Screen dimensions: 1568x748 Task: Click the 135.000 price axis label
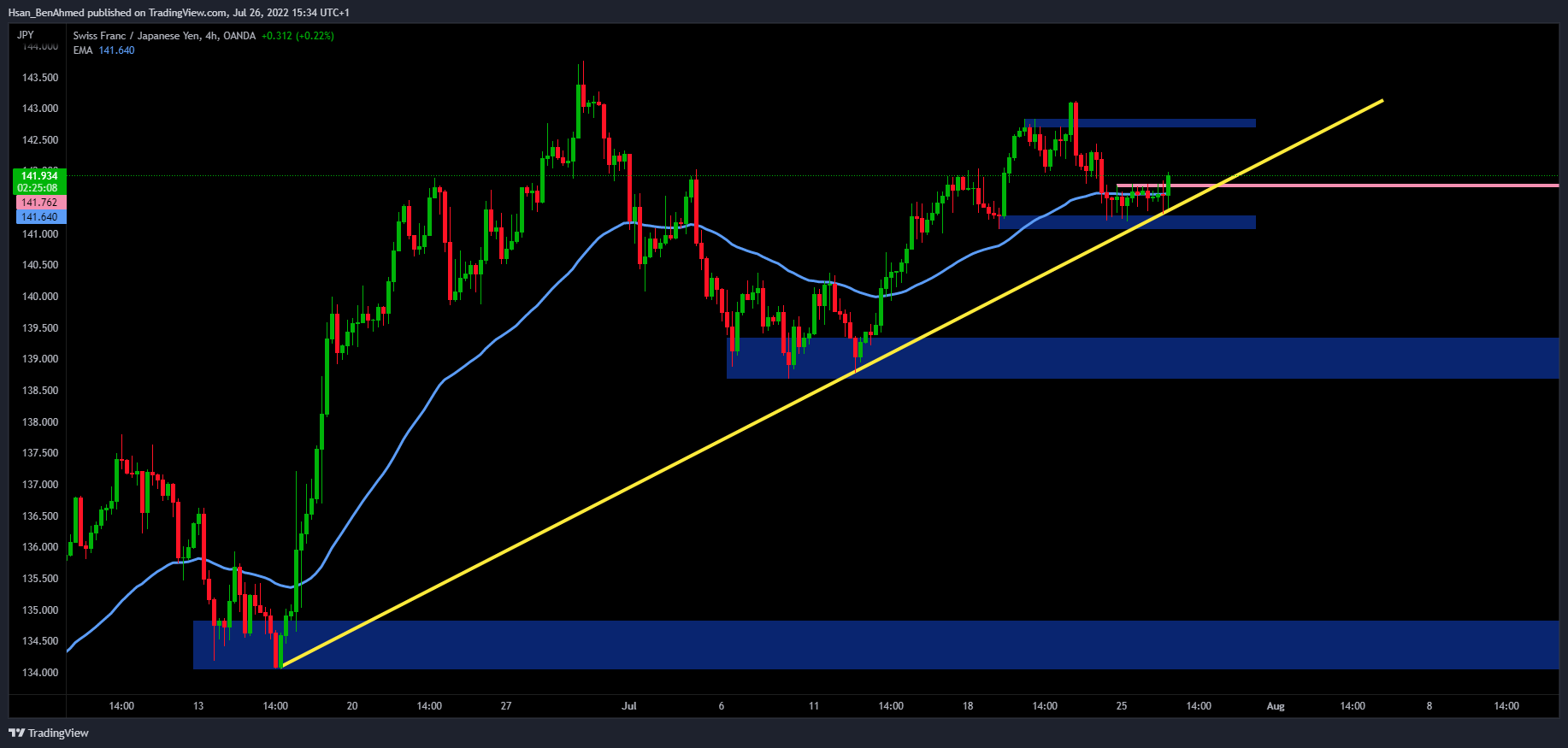[x=40, y=610]
